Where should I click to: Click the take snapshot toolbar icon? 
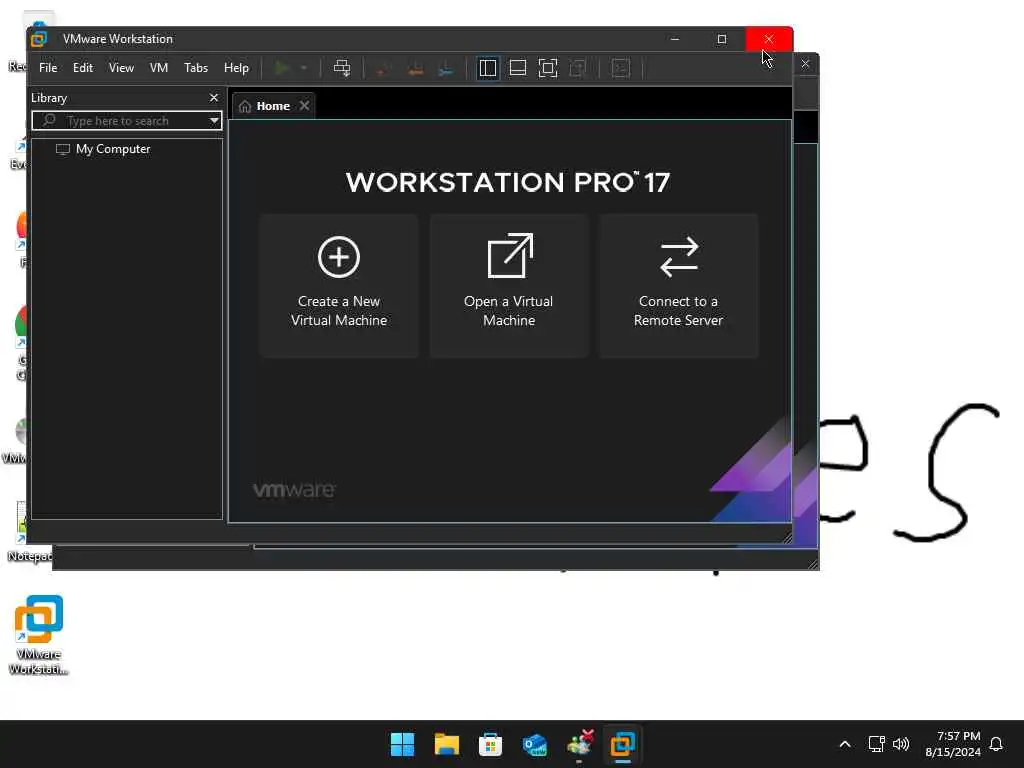click(383, 69)
